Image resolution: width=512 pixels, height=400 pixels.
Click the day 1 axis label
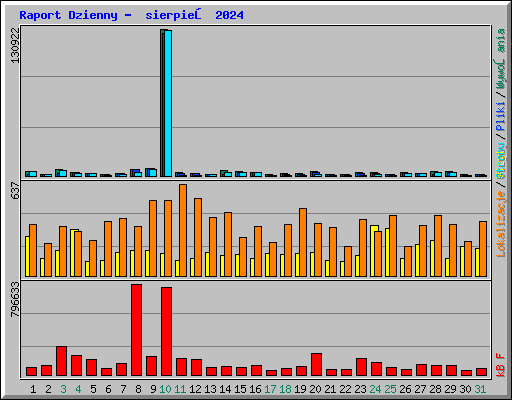point(33,389)
